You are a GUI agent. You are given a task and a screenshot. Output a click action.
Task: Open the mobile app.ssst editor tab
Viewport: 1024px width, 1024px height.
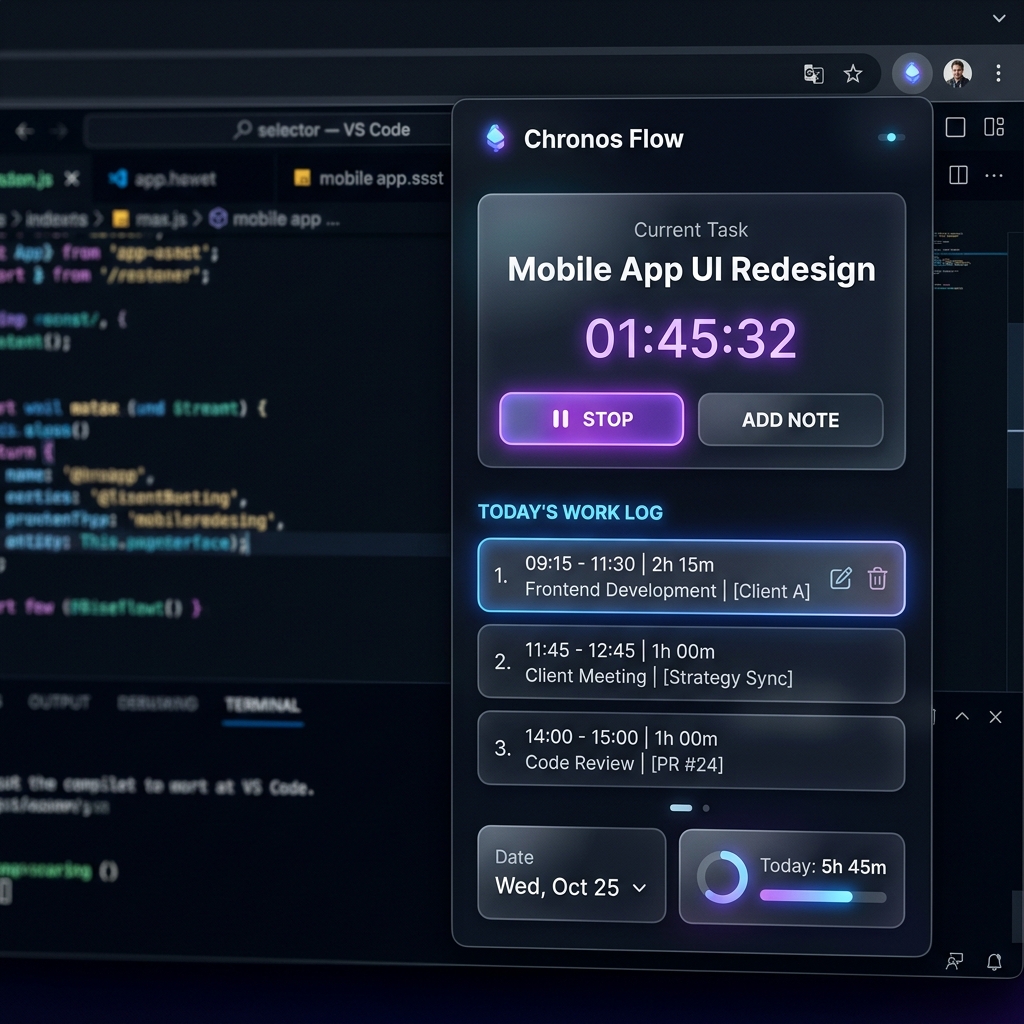point(368,178)
